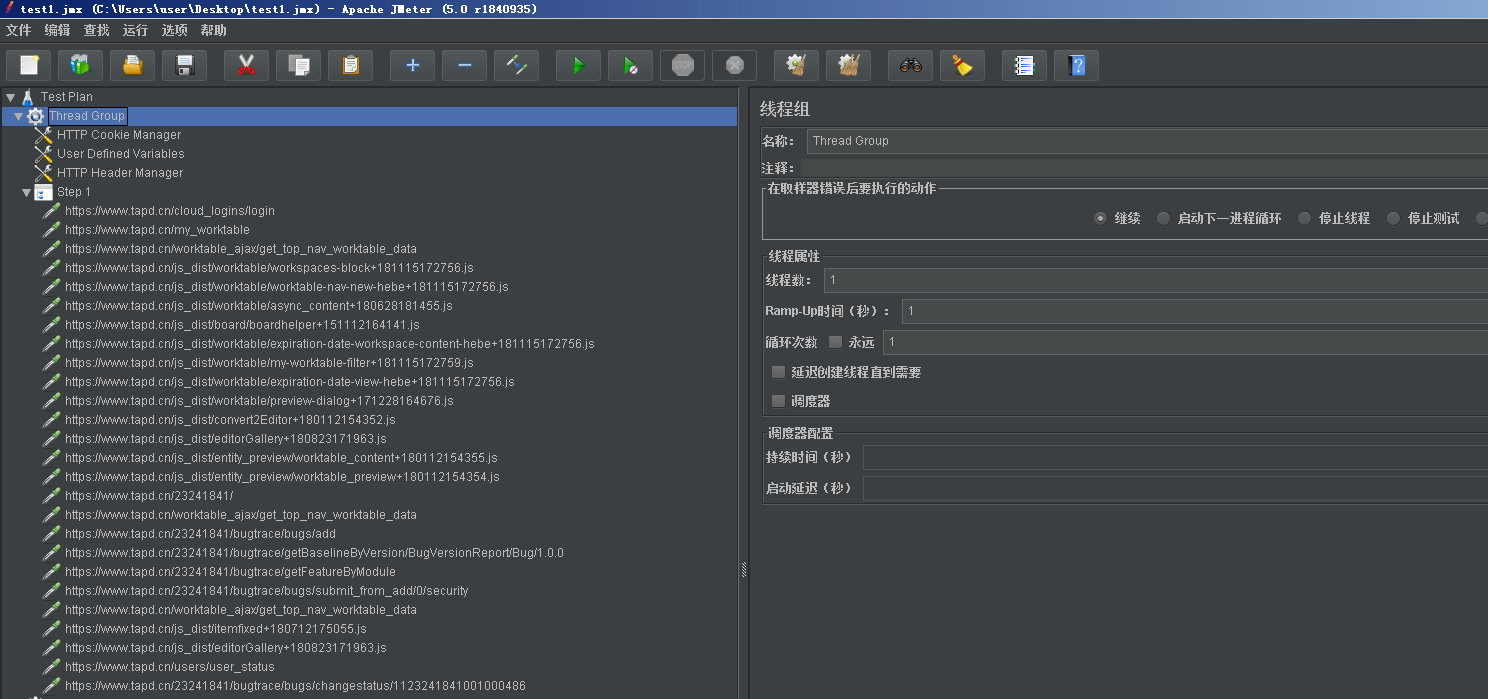1488x699 pixels.
Task: Click the Thread Group gear icon in tree
Action: [x=36, y=116]
